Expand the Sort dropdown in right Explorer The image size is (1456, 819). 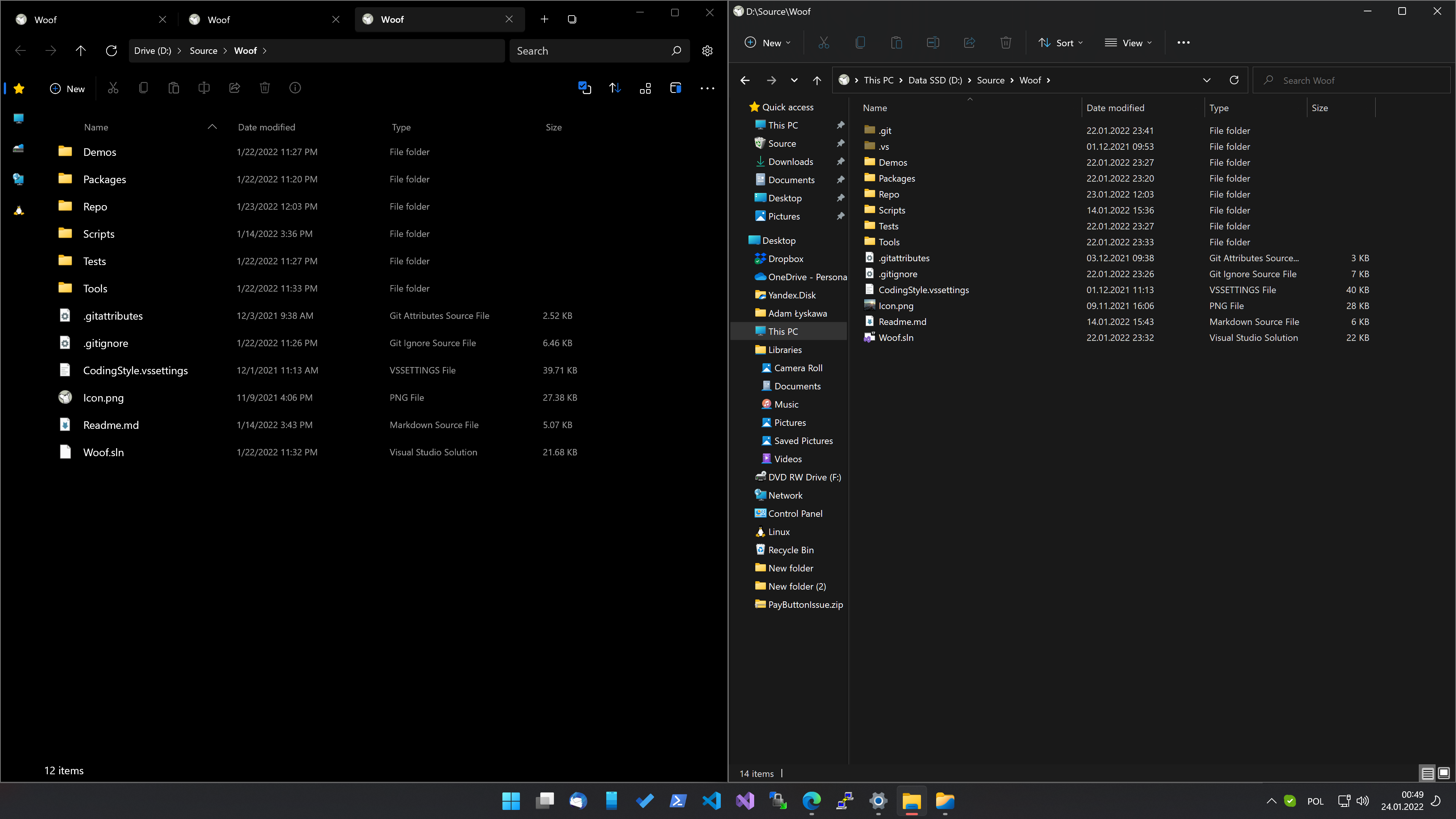1061,43
